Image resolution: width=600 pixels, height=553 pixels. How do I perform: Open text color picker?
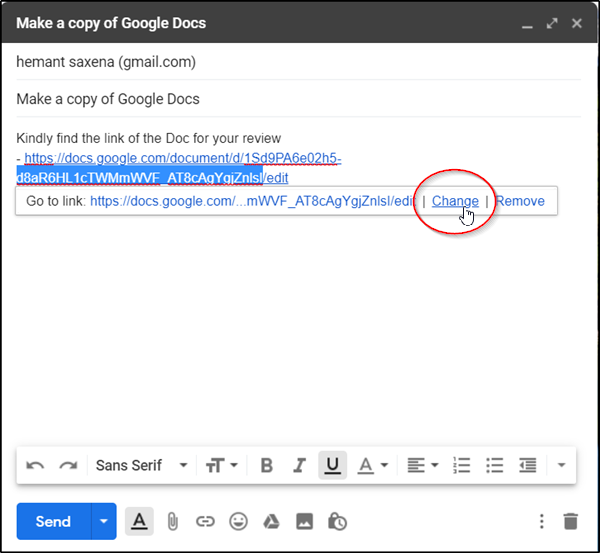pos(373,465)
